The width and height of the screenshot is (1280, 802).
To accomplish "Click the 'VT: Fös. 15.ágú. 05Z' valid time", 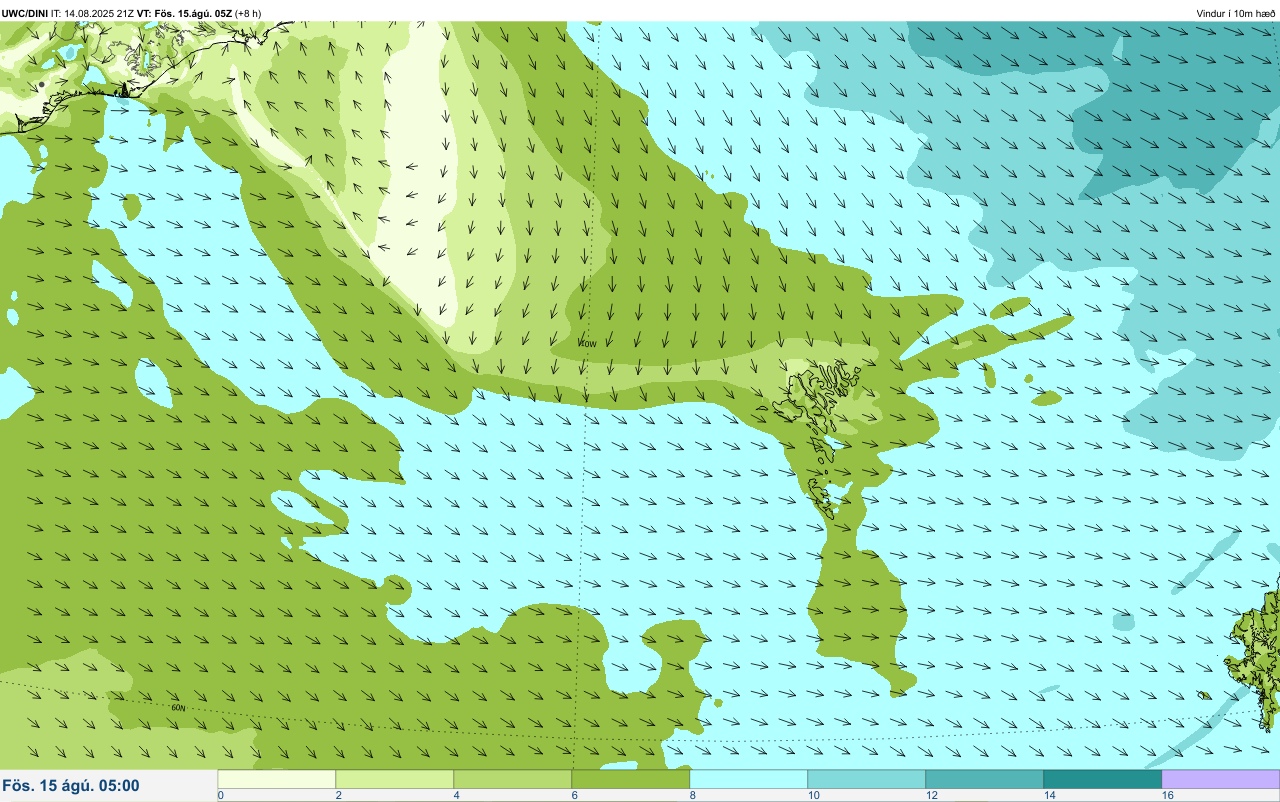I will (185, 13).
